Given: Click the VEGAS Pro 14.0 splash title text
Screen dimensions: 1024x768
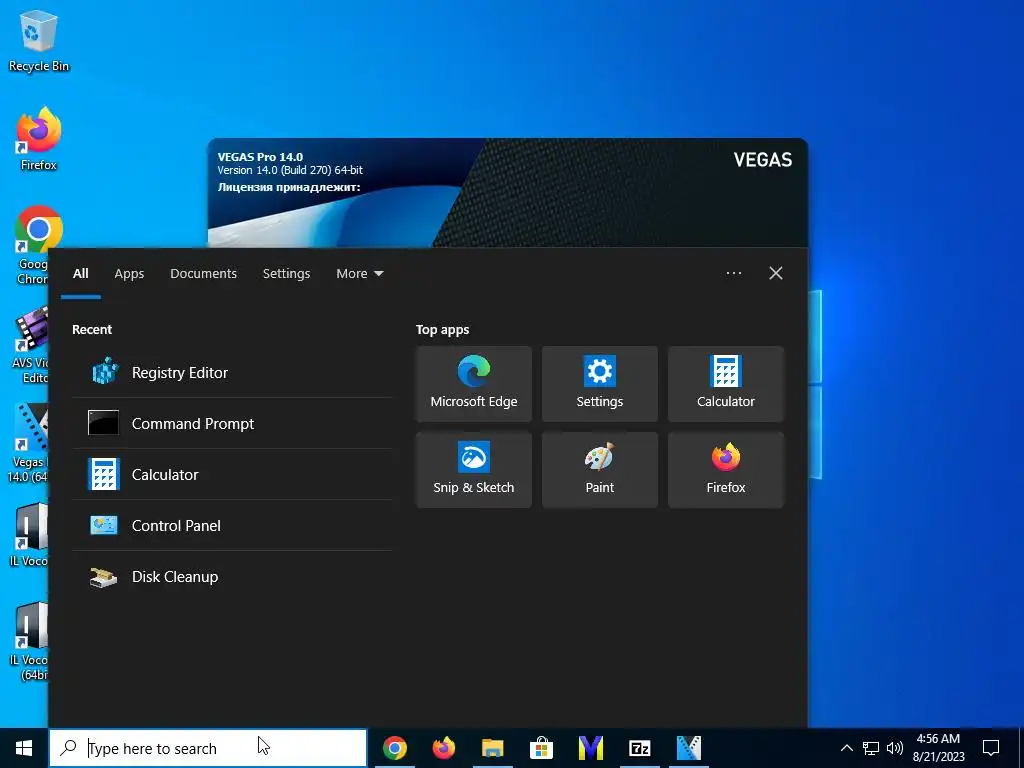Looking at the screenshot, I should click(x=260, y=157).
